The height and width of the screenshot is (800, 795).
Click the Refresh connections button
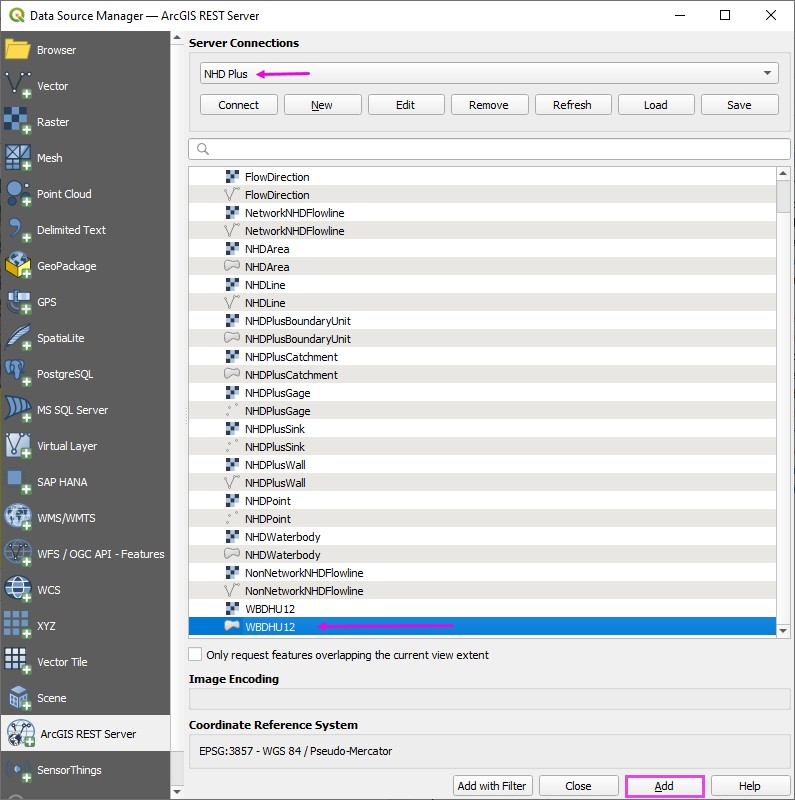(572, 105)
